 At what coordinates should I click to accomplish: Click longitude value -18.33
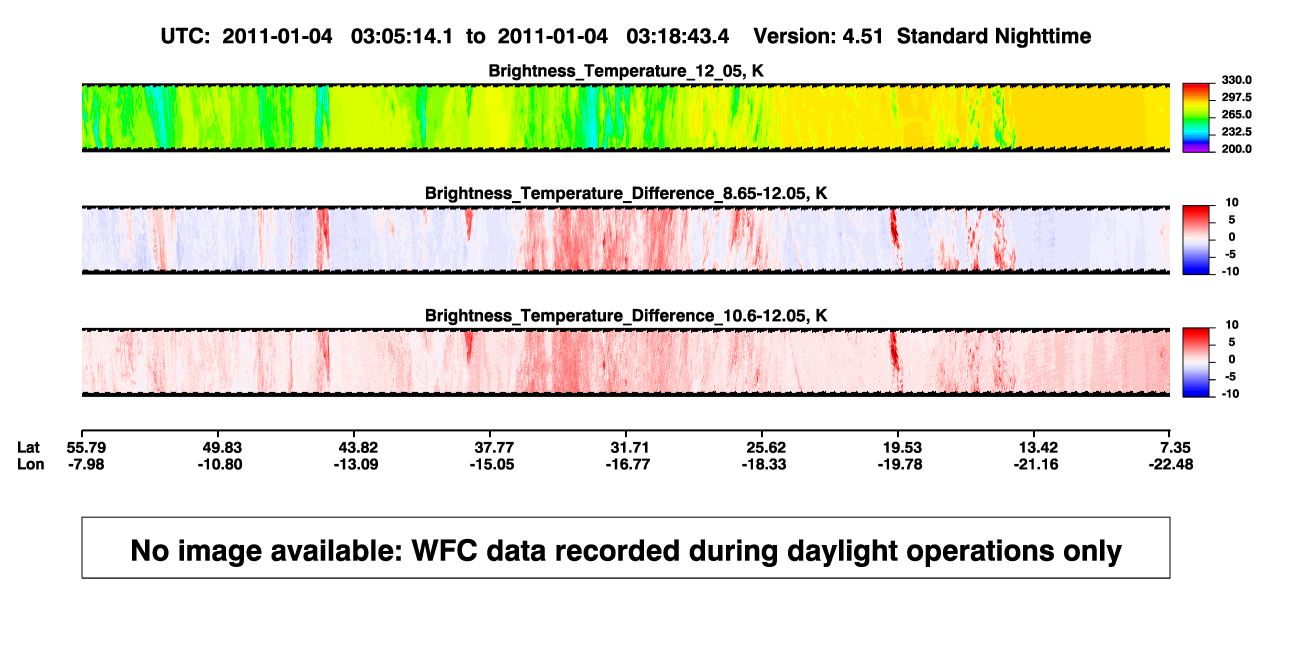click(762, 464)
